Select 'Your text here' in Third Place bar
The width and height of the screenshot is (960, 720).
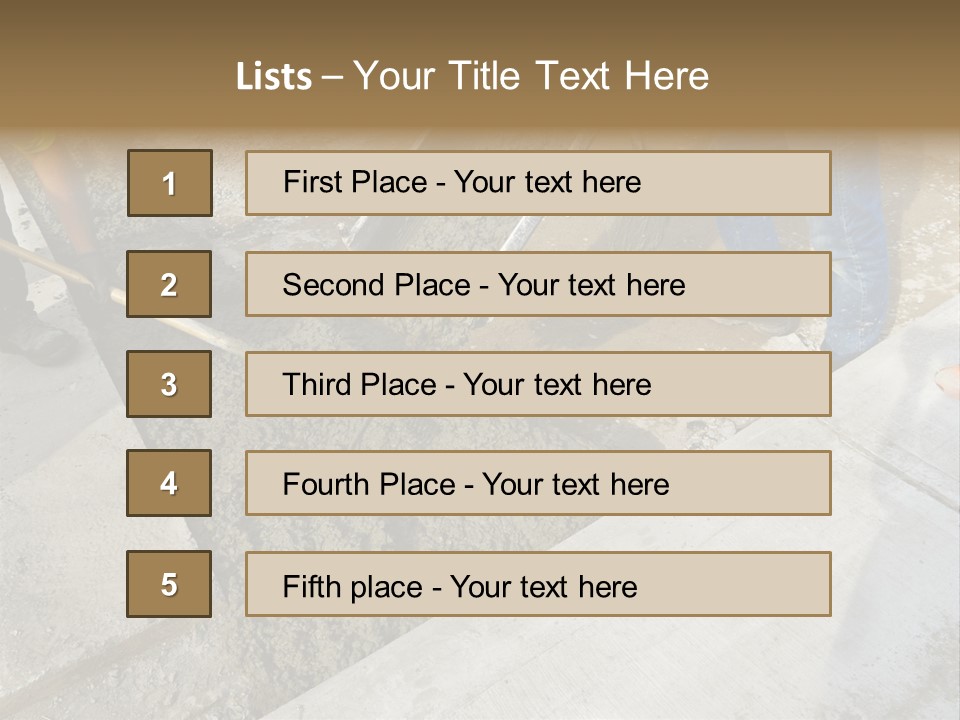(x=557, y=385)
